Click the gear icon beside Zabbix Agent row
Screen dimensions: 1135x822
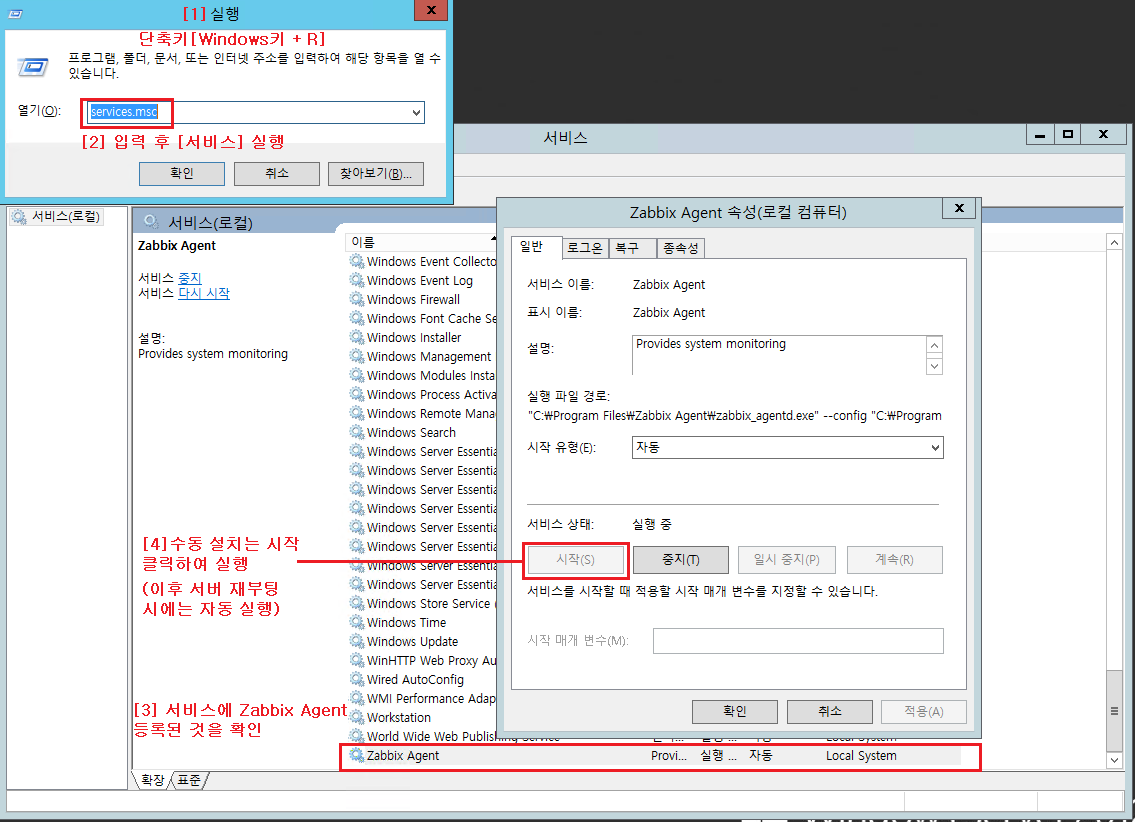coord(357,755)
